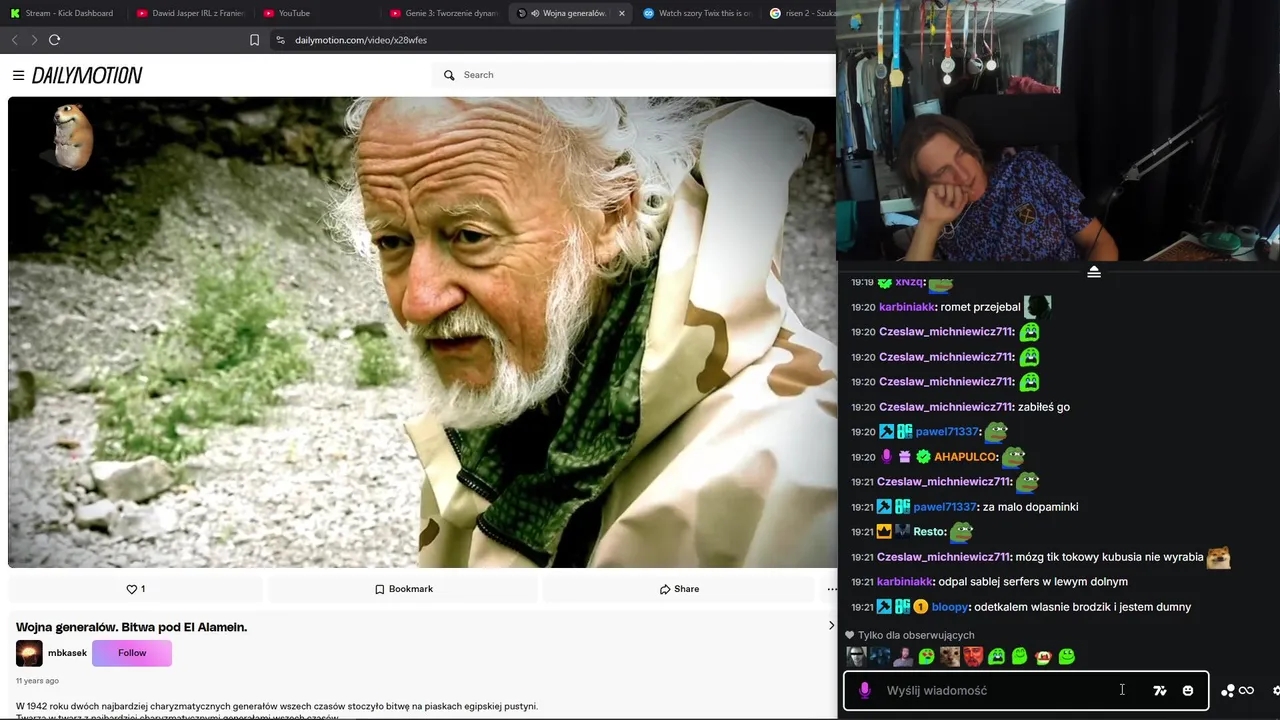Insert the sunglasses face emote

856,657
